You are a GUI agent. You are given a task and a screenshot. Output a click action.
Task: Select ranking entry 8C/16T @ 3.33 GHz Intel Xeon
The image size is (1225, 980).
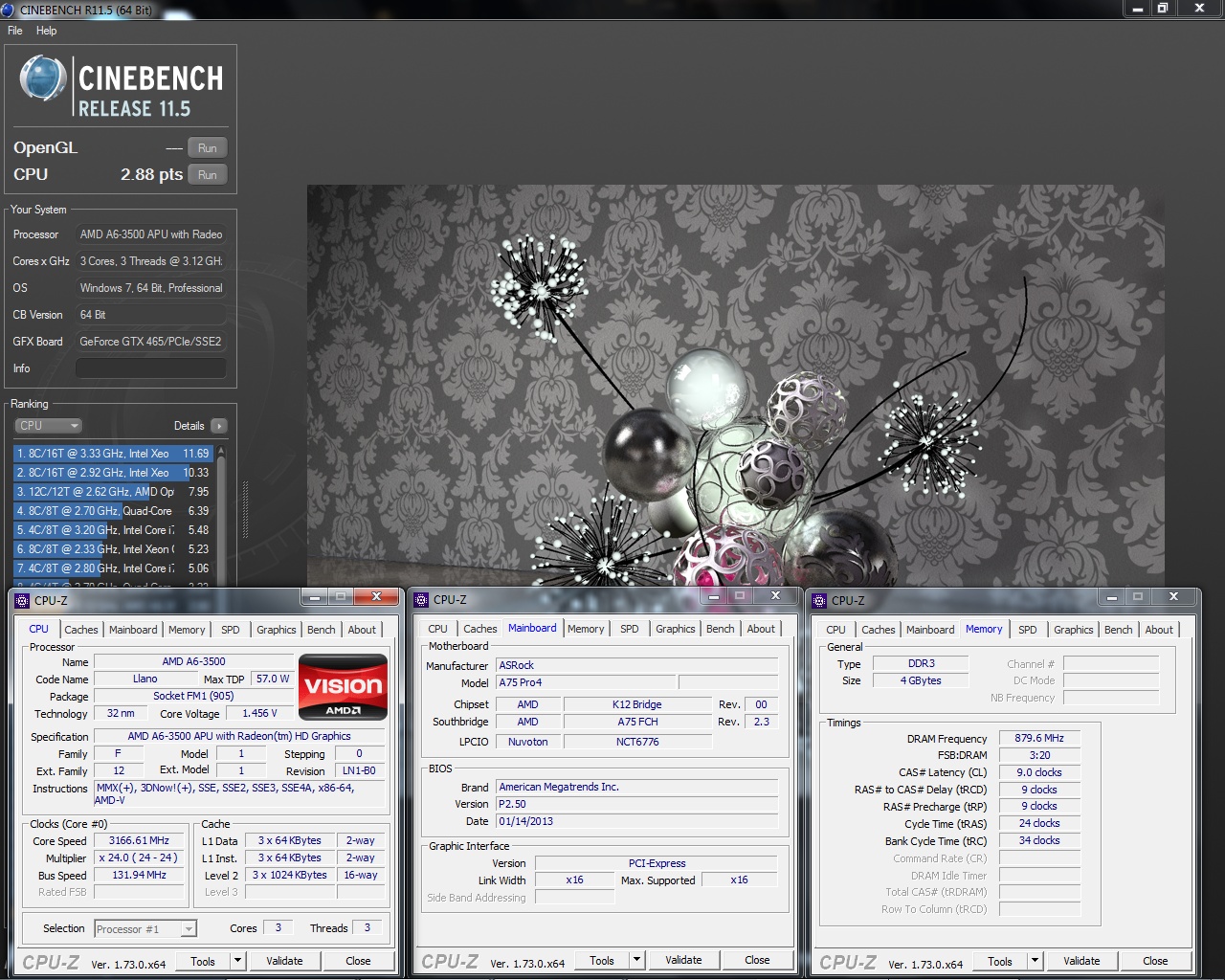(x=113, y=454)
